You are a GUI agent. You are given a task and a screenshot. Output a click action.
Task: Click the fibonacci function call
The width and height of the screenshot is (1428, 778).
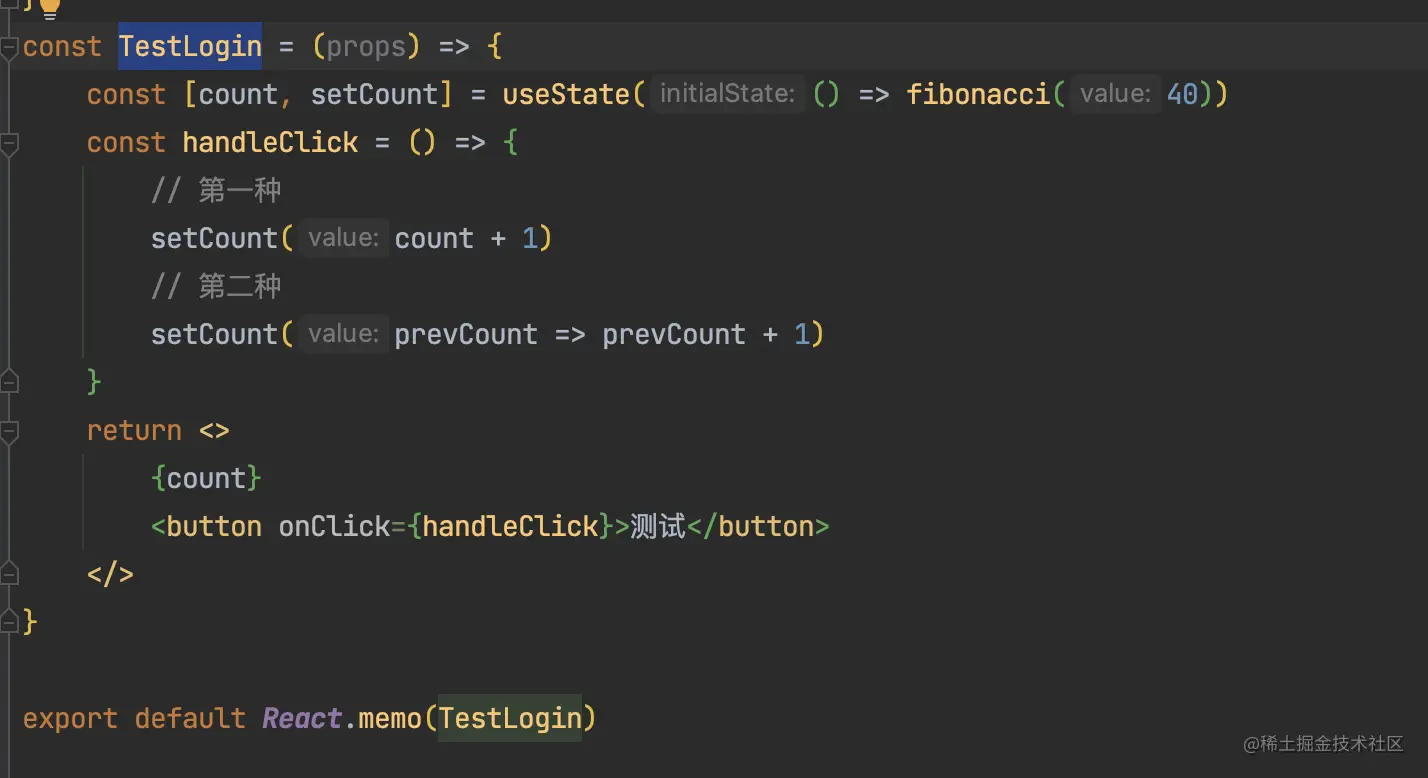[x=978, y=94]
